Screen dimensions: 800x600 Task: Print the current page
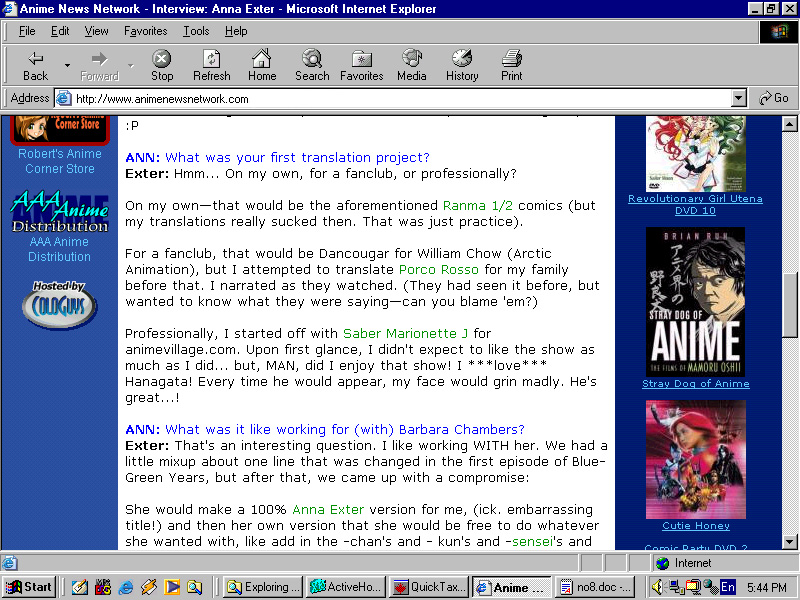pyautogui.click(x=511, y=65)
